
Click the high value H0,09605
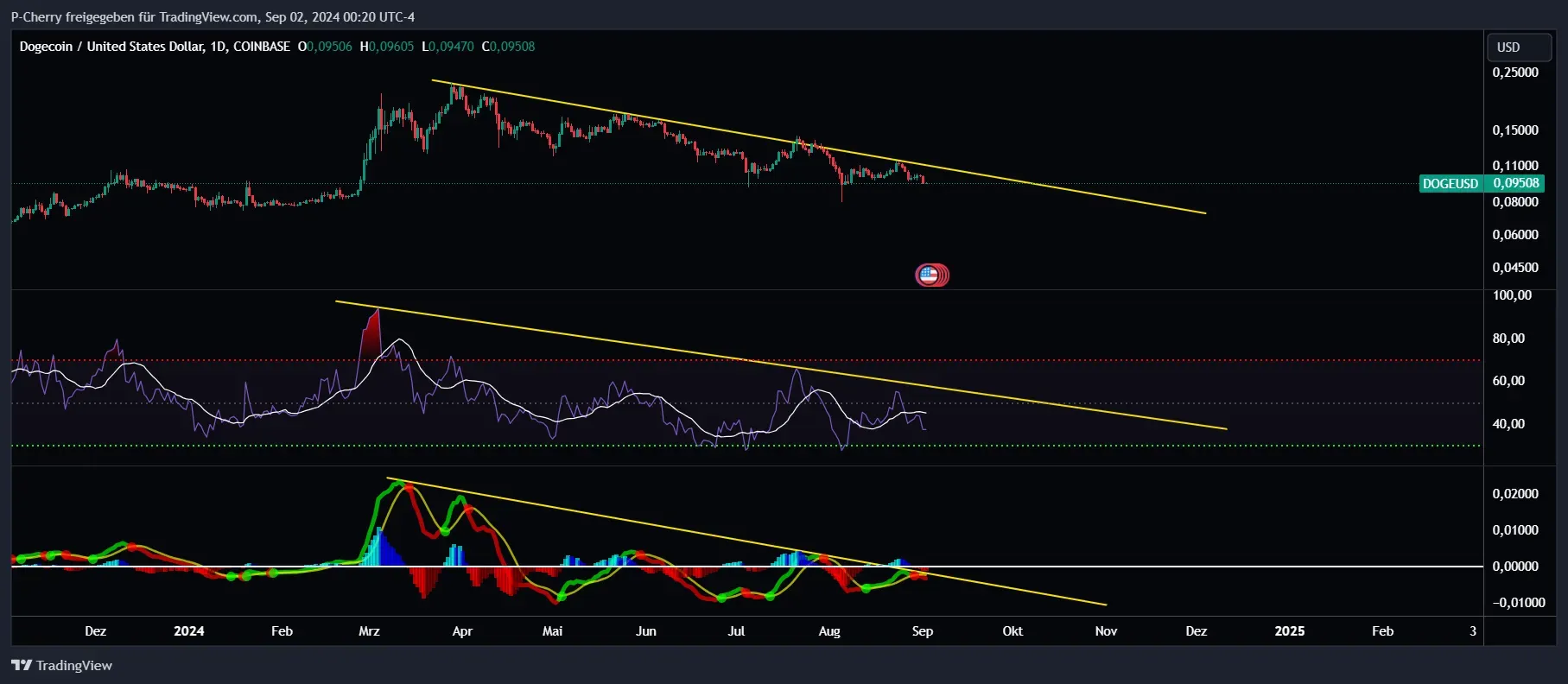(x=387, y=47)
